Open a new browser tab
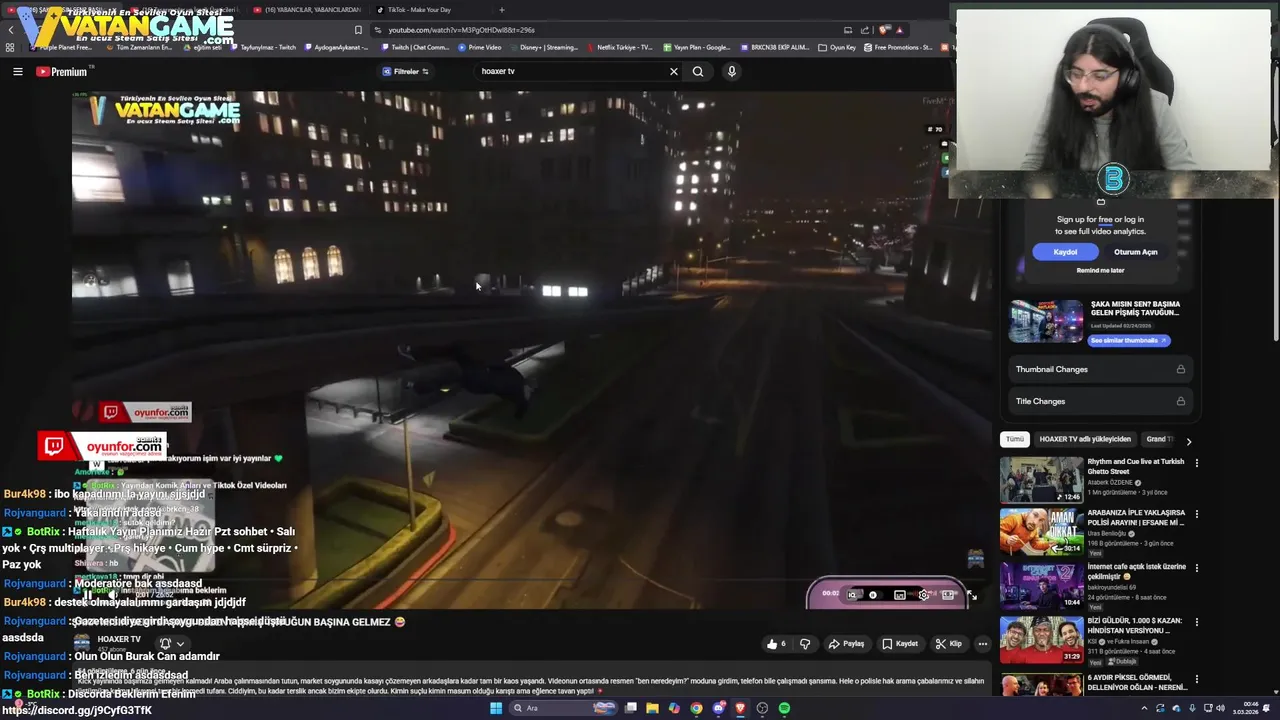The height and width of the screenshot is (720, 1280). 502,10
